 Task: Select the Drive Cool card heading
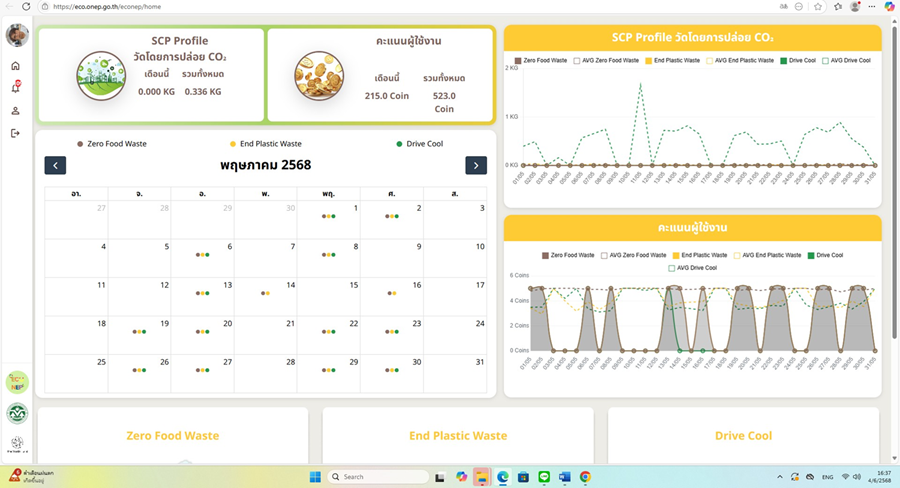(743, 436)
